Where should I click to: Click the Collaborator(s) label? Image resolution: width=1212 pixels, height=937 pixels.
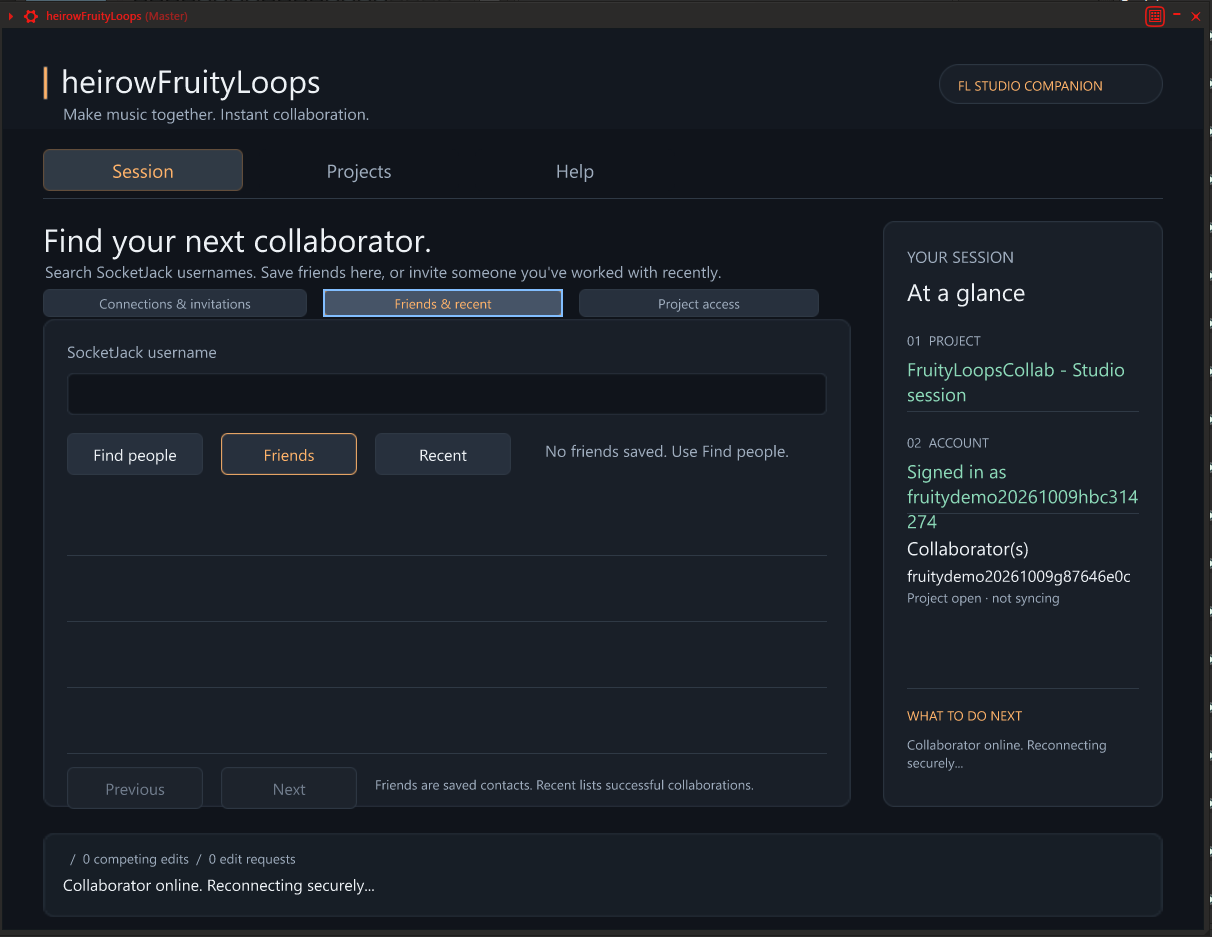pos(968,549)
